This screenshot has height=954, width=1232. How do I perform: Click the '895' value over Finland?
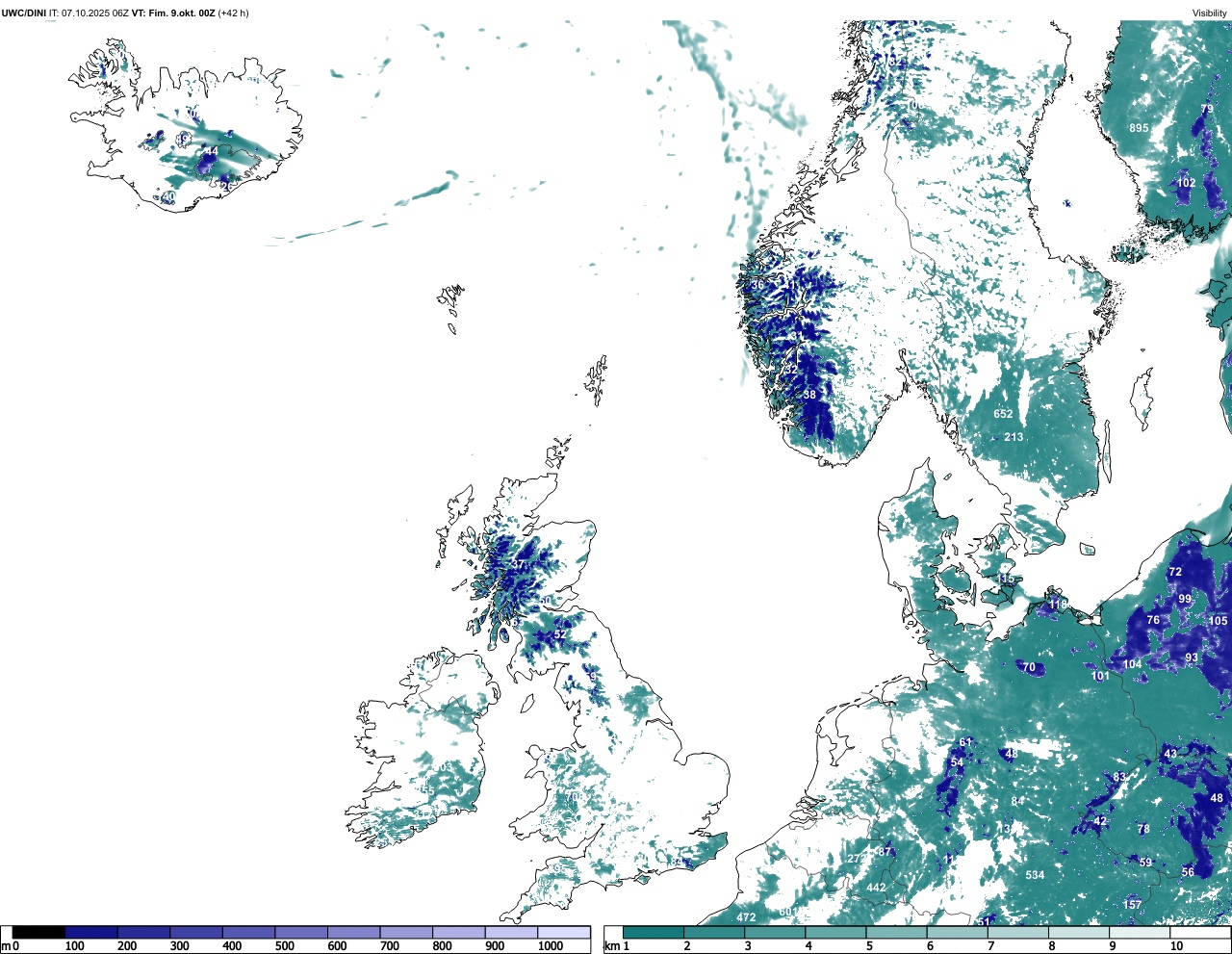coord(1139,128)
